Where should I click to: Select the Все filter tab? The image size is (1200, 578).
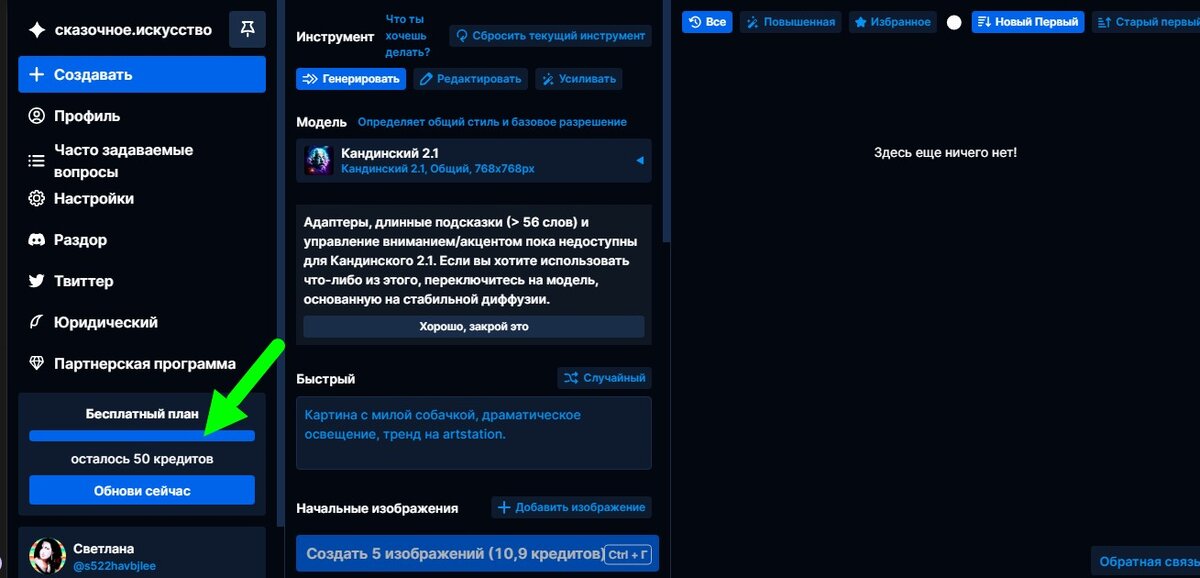(707, 21)
